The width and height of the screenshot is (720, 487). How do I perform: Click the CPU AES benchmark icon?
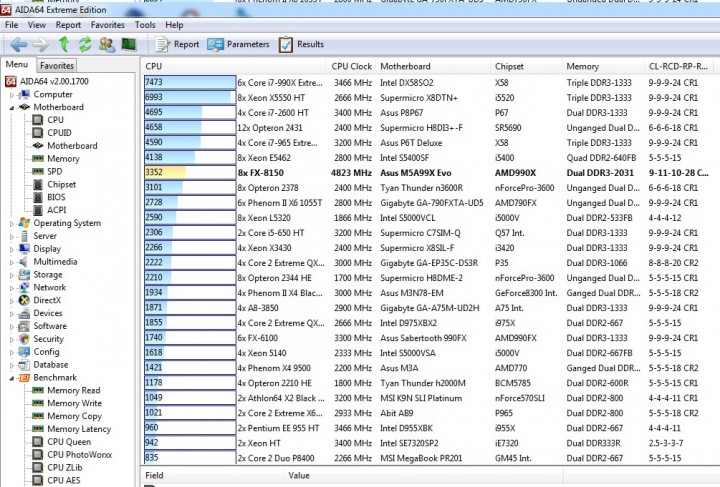point(38,480)
